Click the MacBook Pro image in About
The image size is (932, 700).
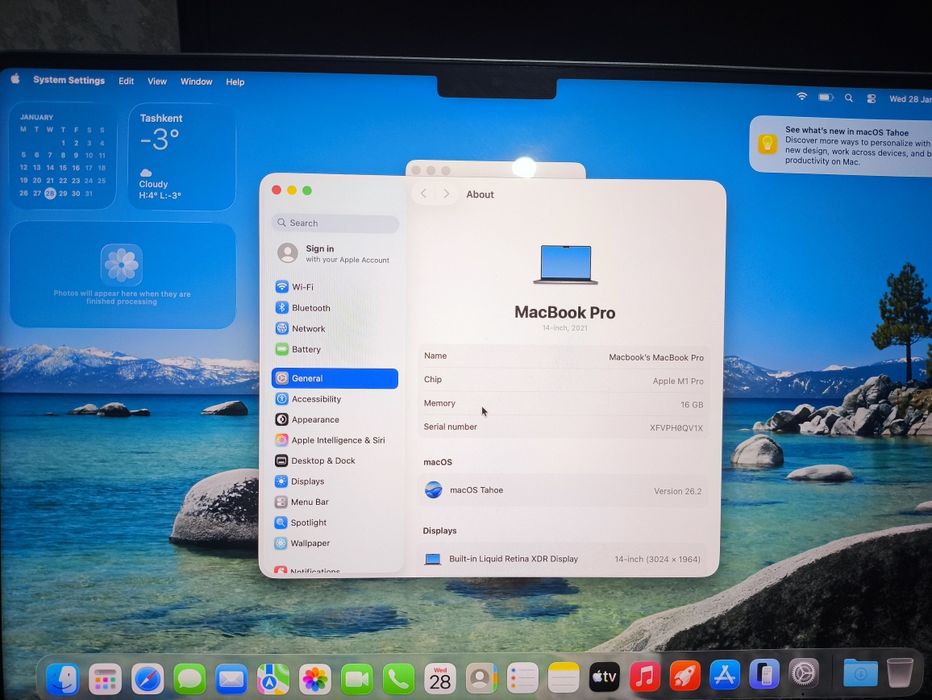565,265
